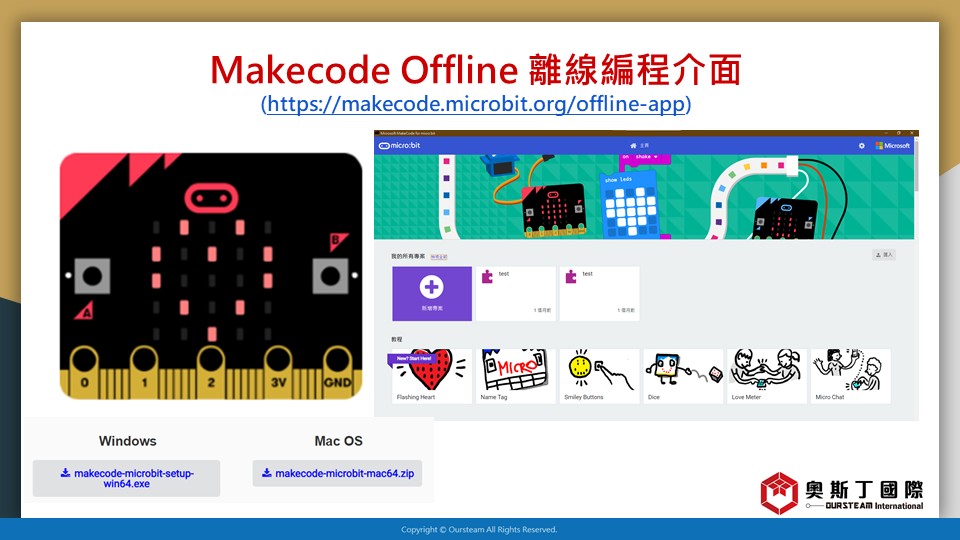Click the 'show leds' block in the banner

coord(631,204)
